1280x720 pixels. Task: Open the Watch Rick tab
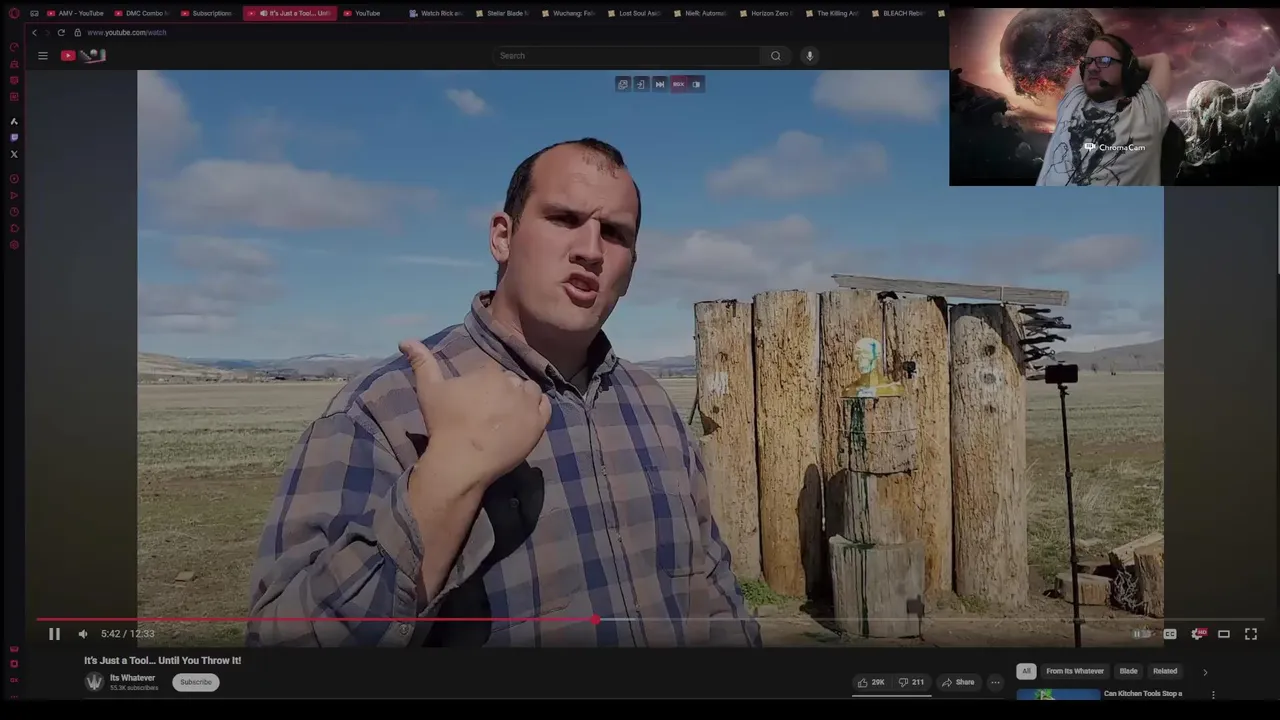tap(436, 13)
